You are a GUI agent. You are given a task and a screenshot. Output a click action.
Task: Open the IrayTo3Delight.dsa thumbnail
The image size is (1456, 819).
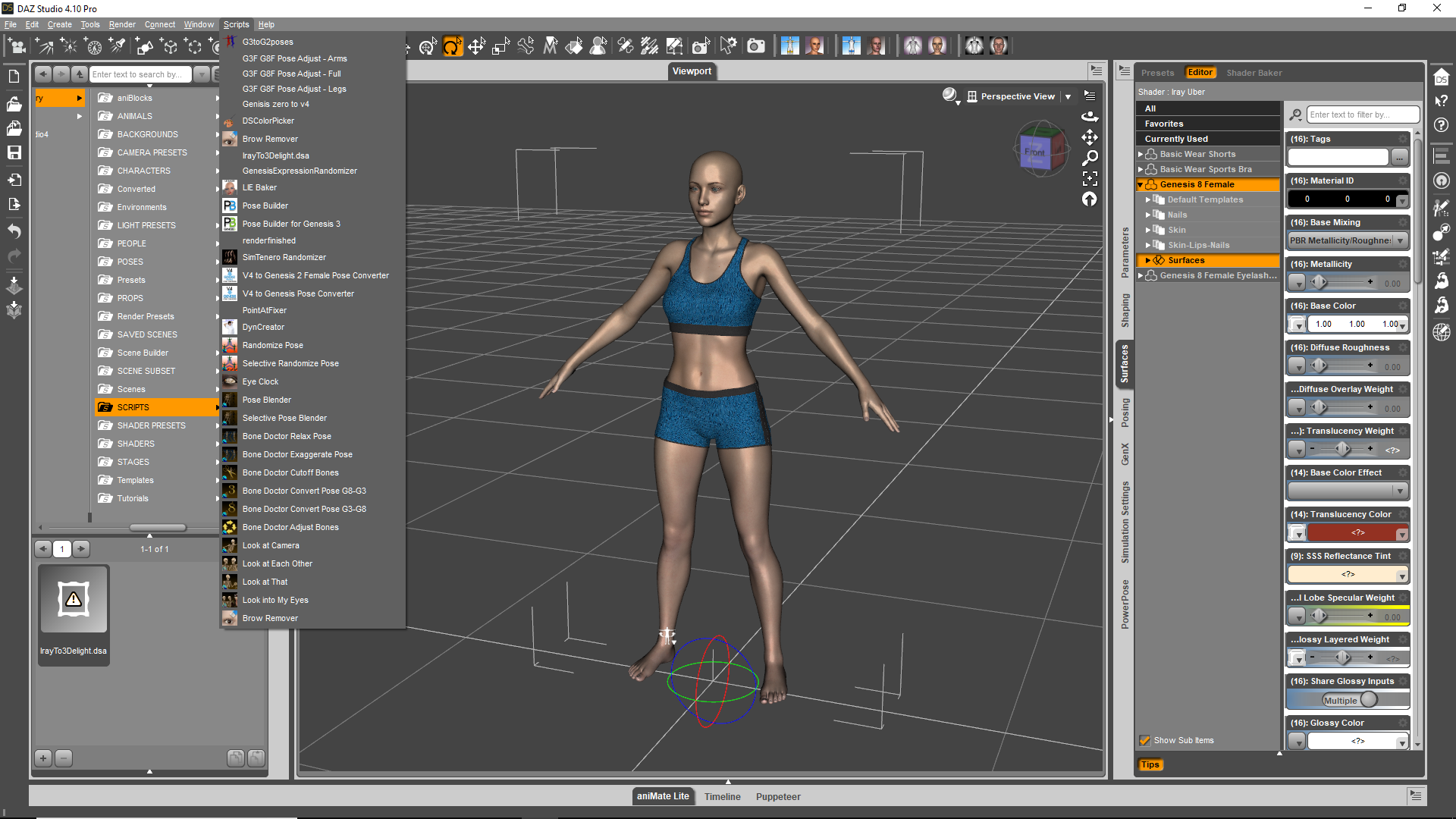[74, 600]
